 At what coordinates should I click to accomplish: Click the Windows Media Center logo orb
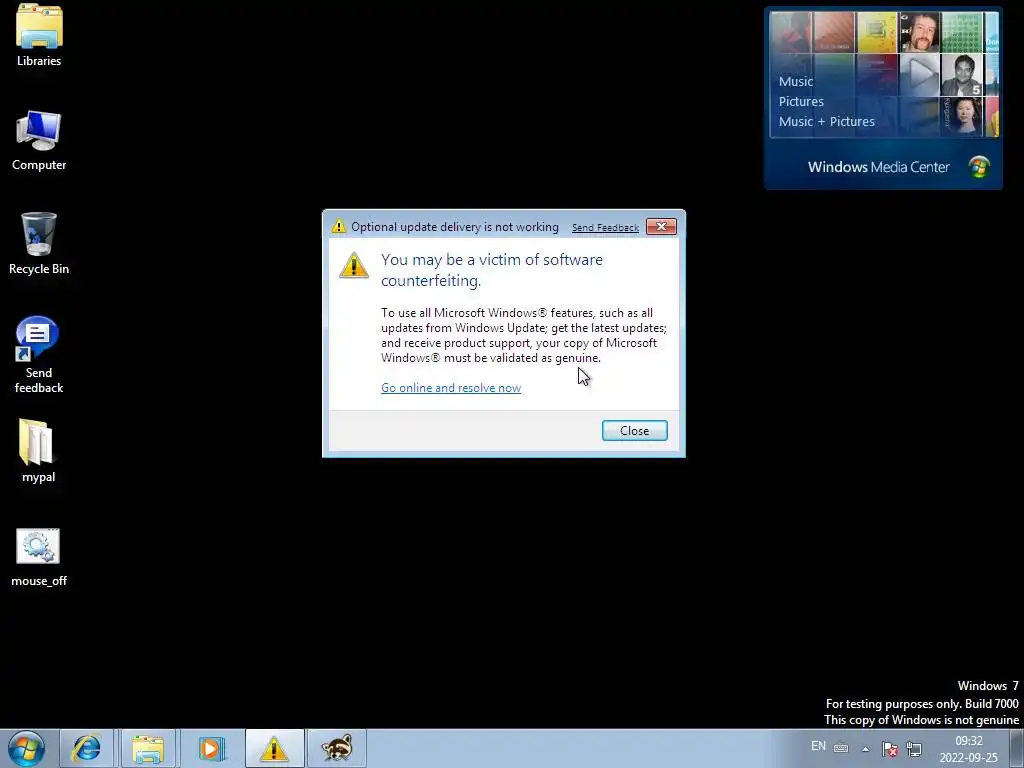coord(978,167)
